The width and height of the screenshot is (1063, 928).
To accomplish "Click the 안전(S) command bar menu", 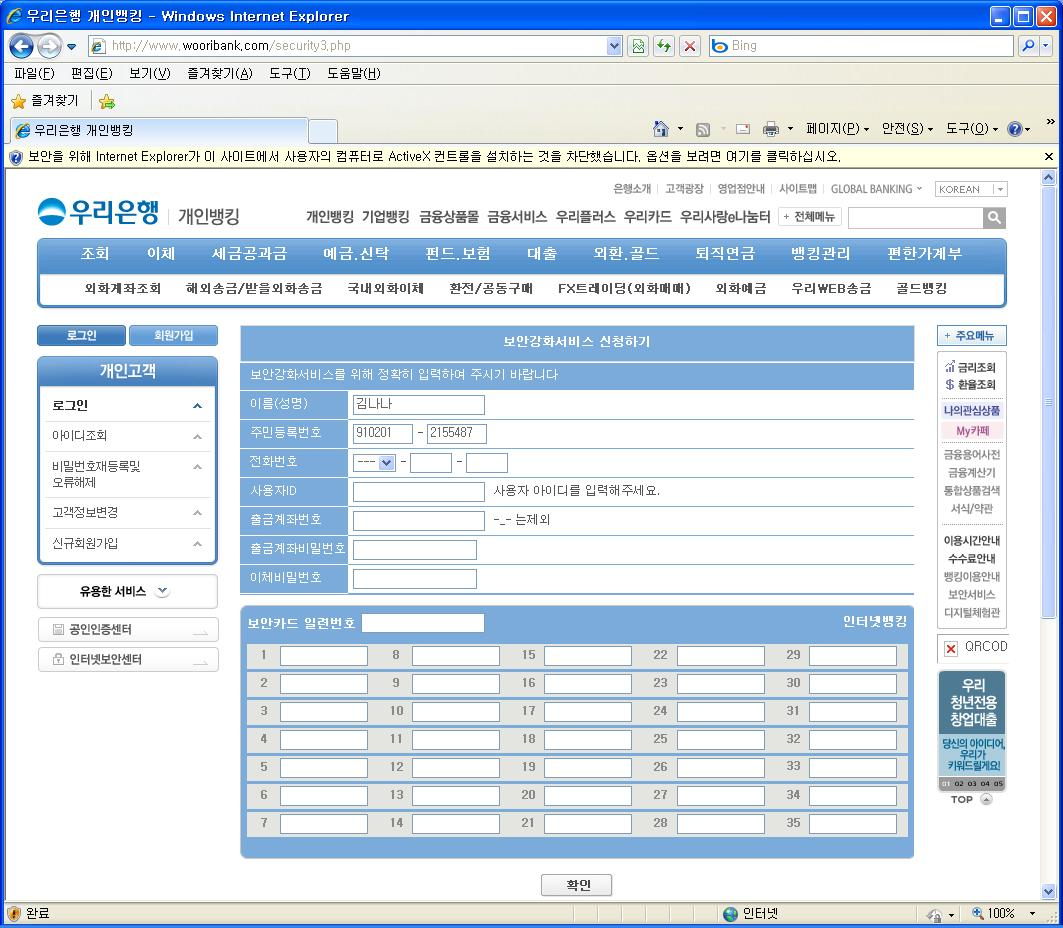I will [x=907, y=129].
